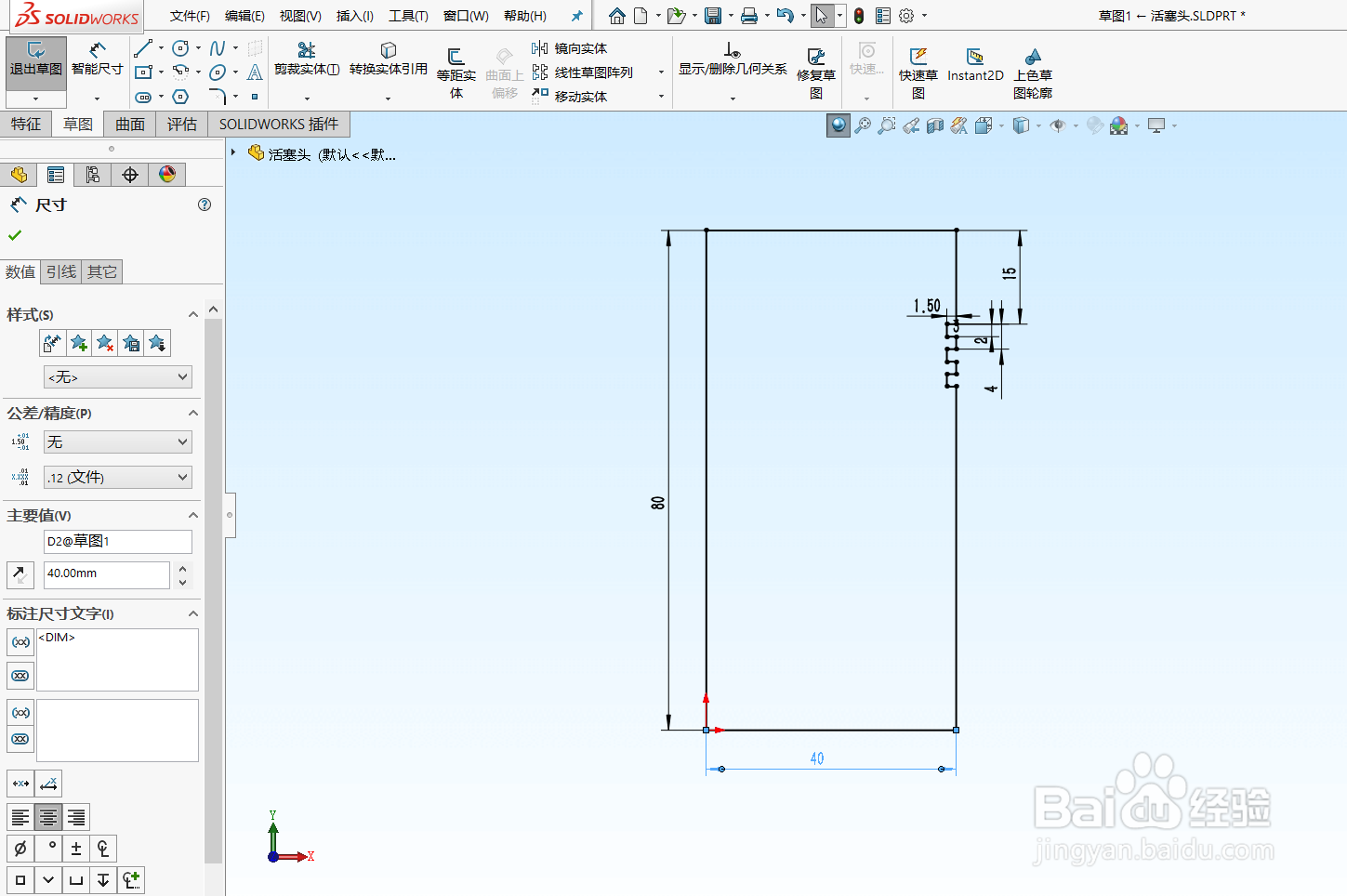Collapse the 公差/精度 section

pyautogui.click(x=192, y=413)
